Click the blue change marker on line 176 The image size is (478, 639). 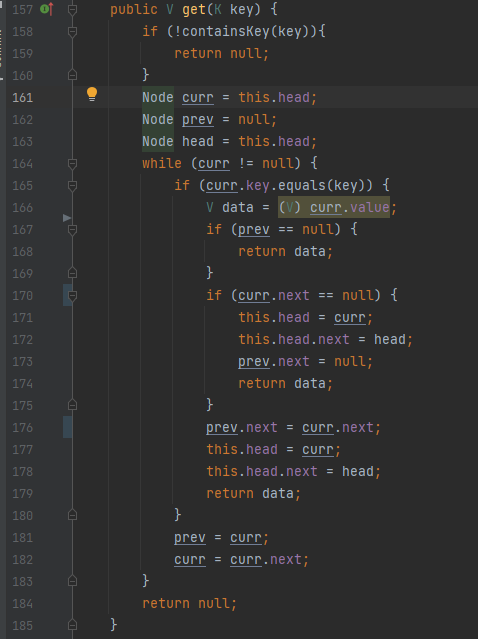(x=67, y=427)
